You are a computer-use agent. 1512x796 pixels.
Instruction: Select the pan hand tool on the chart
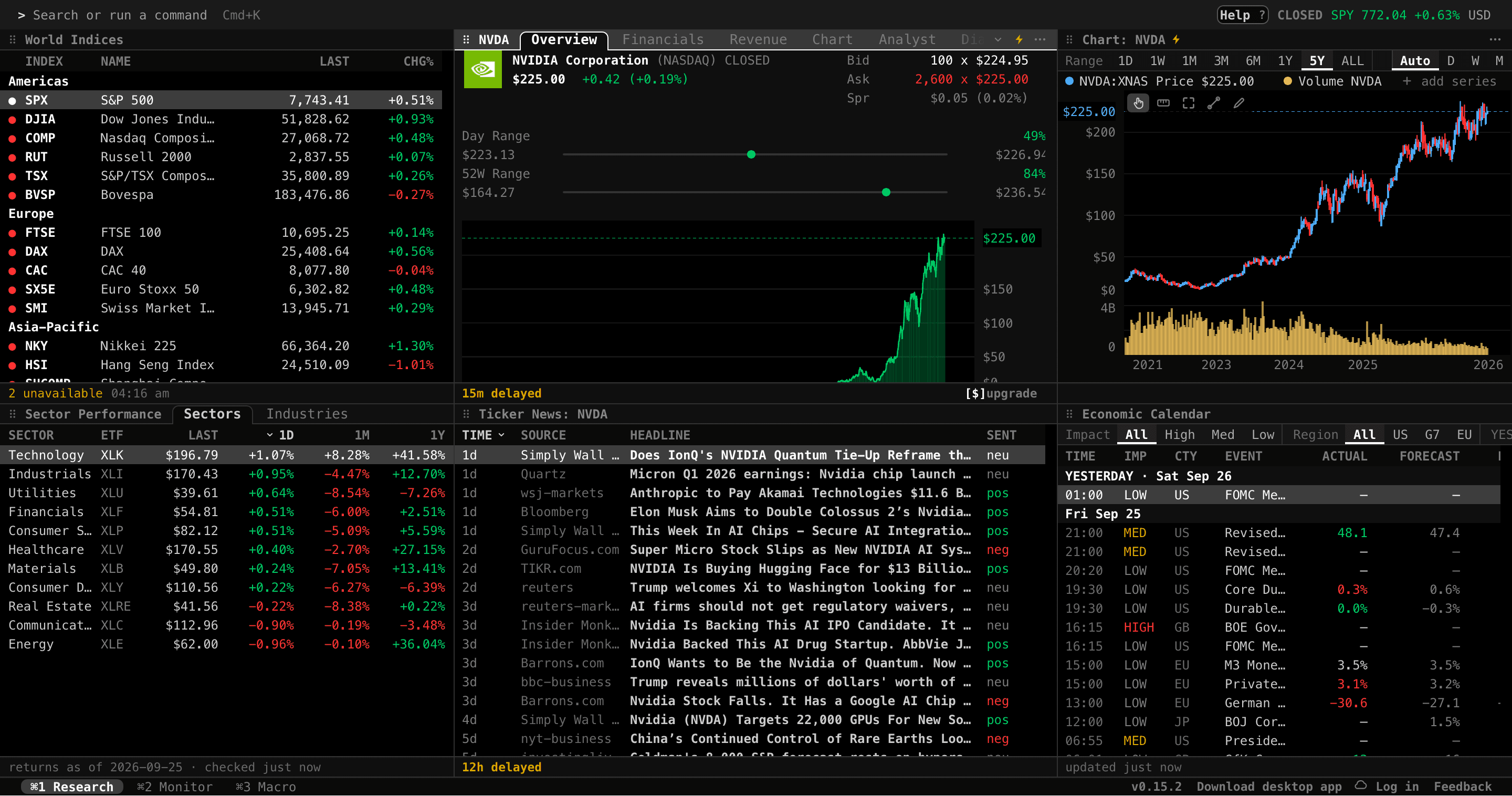[x=1138, y=103]
